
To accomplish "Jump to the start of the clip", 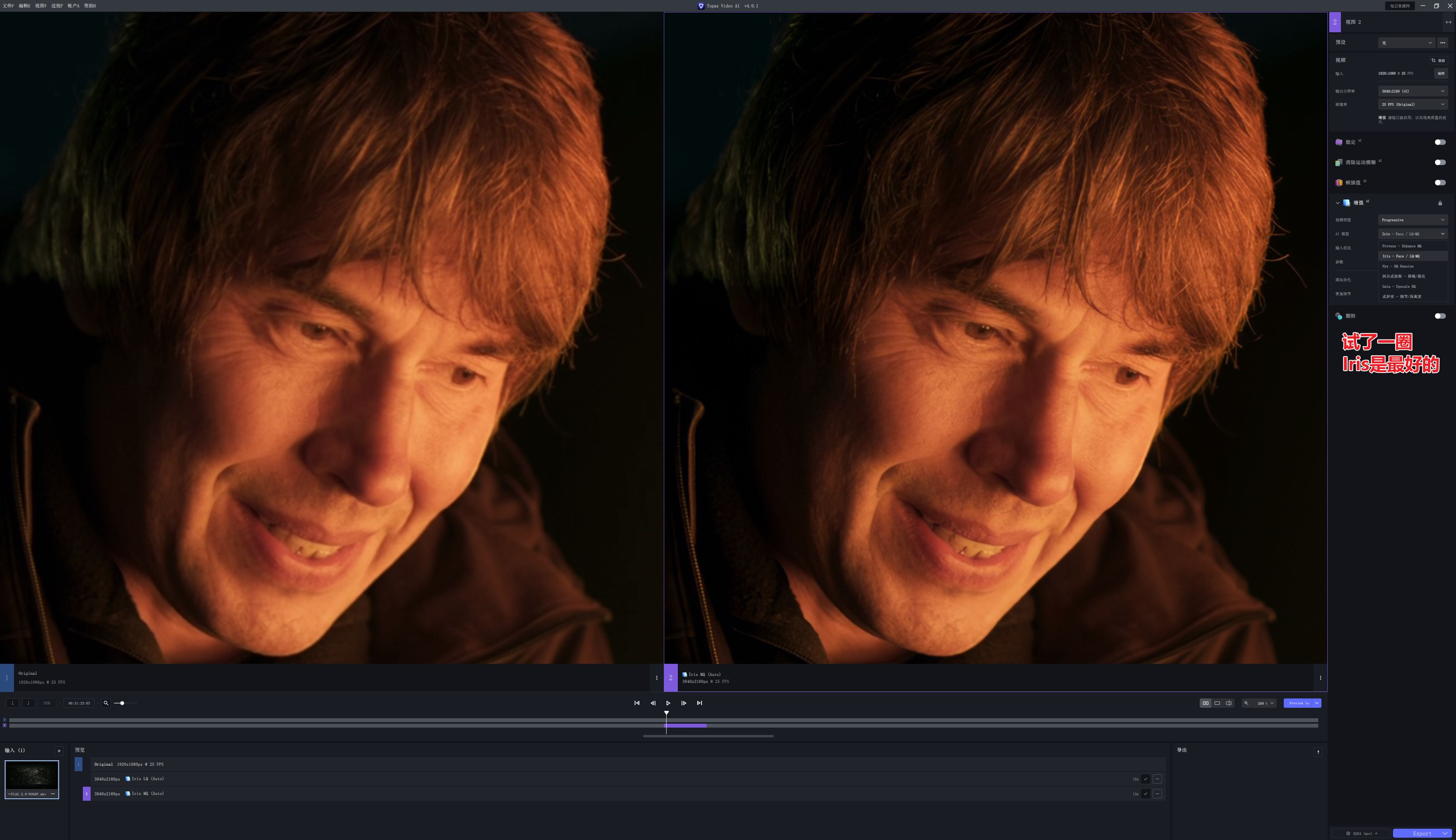I will tap(637, 703).
